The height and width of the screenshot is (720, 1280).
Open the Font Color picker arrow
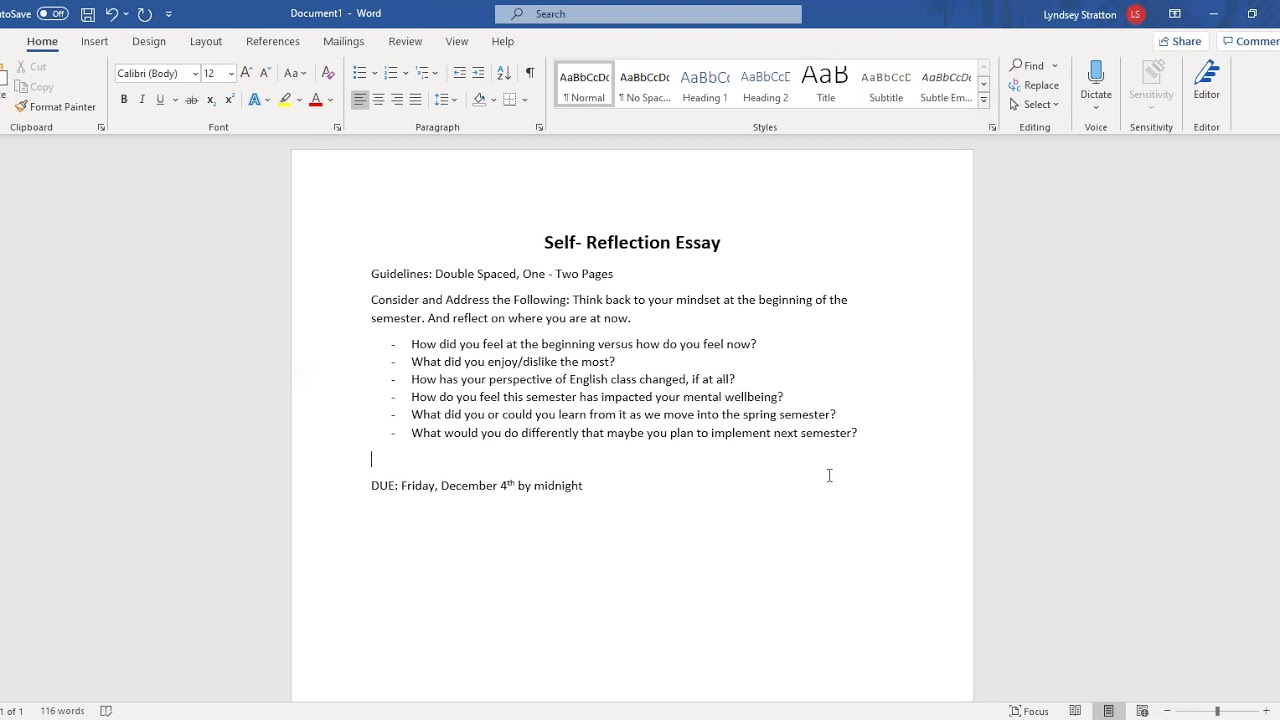pos(331,100)
